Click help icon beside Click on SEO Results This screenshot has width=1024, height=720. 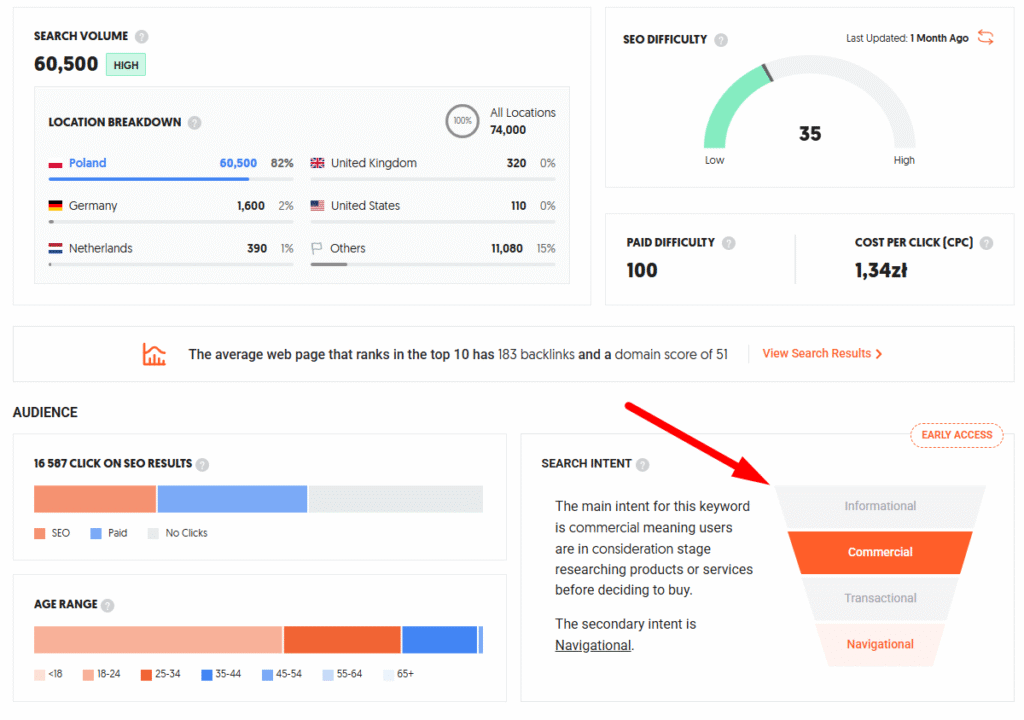click(x=202, y=464)
